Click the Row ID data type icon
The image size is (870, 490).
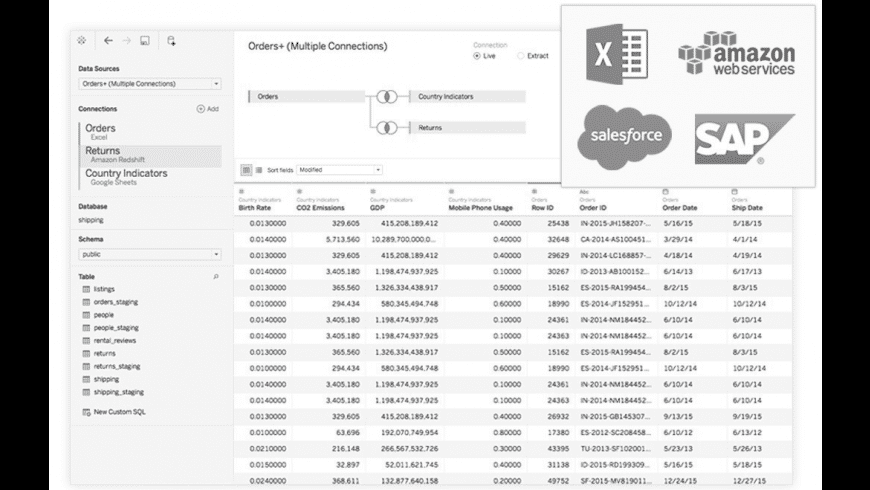pyautogui.click(x=534, y=191)
